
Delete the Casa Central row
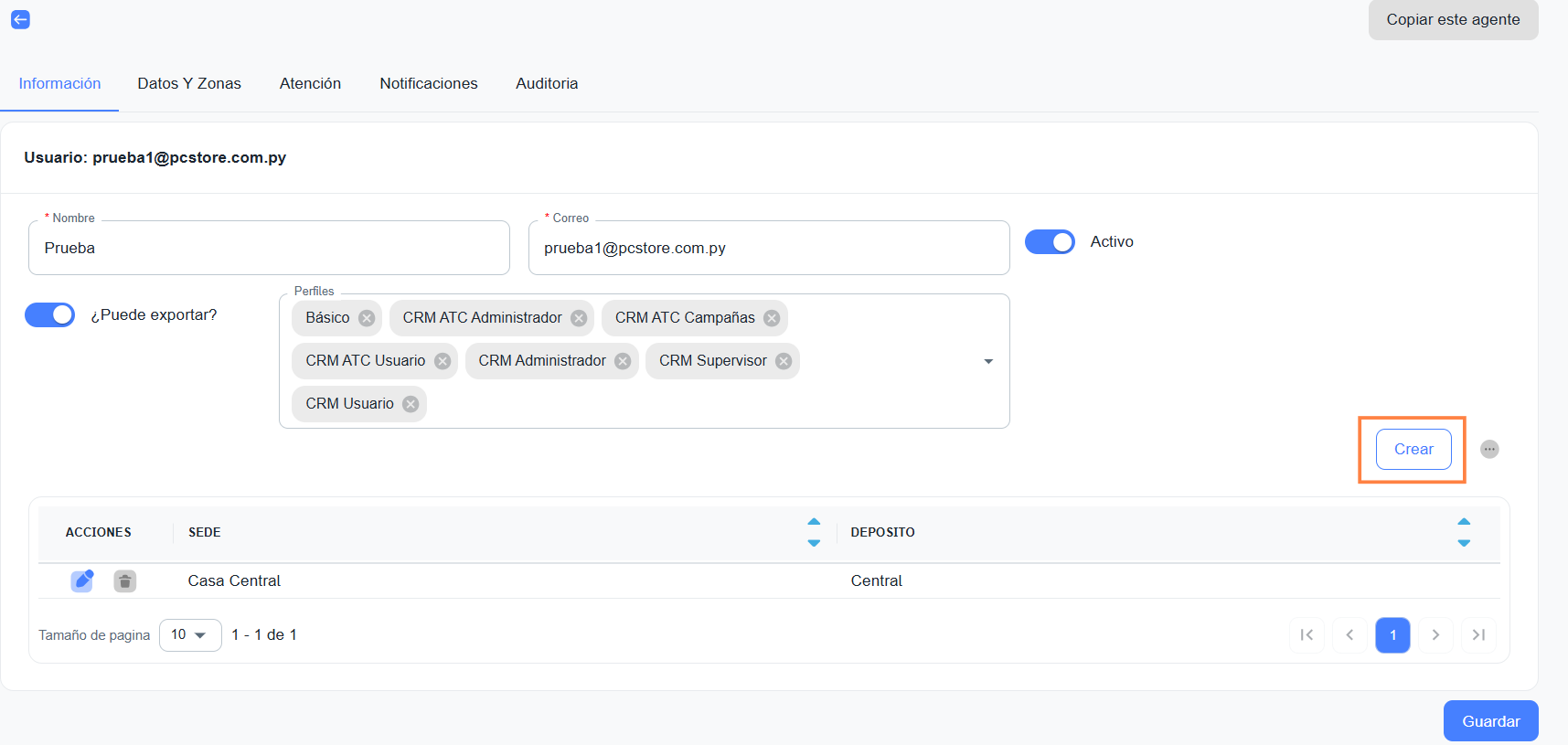125,580
